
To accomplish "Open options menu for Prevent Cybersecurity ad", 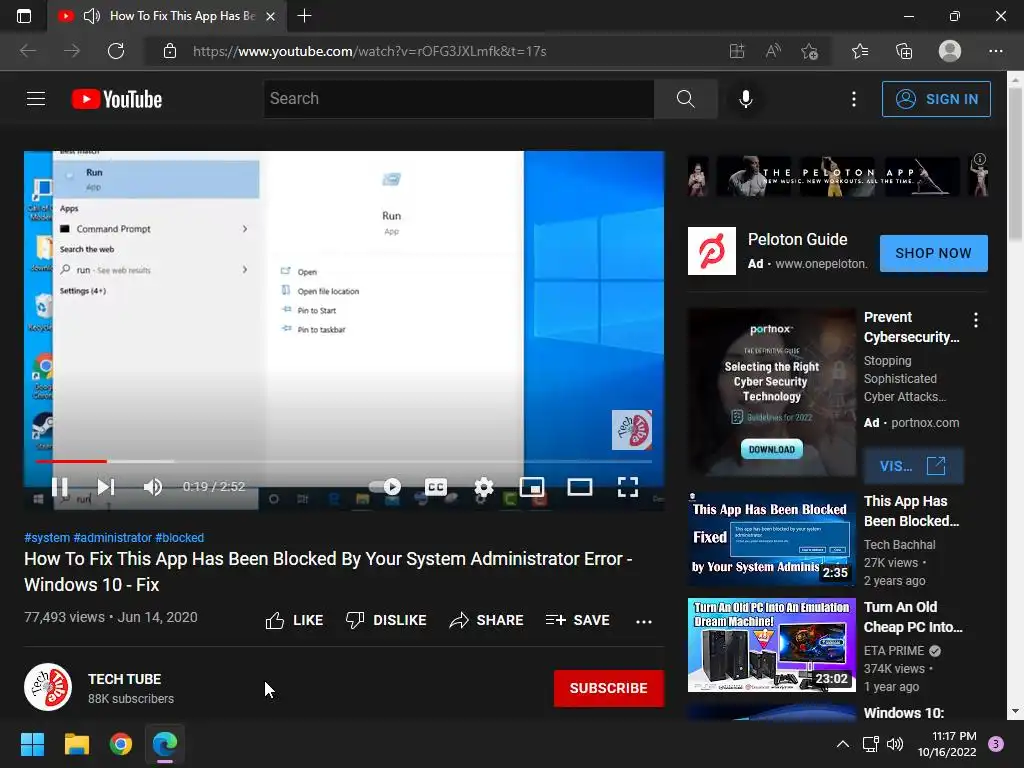I will point(976,319).
